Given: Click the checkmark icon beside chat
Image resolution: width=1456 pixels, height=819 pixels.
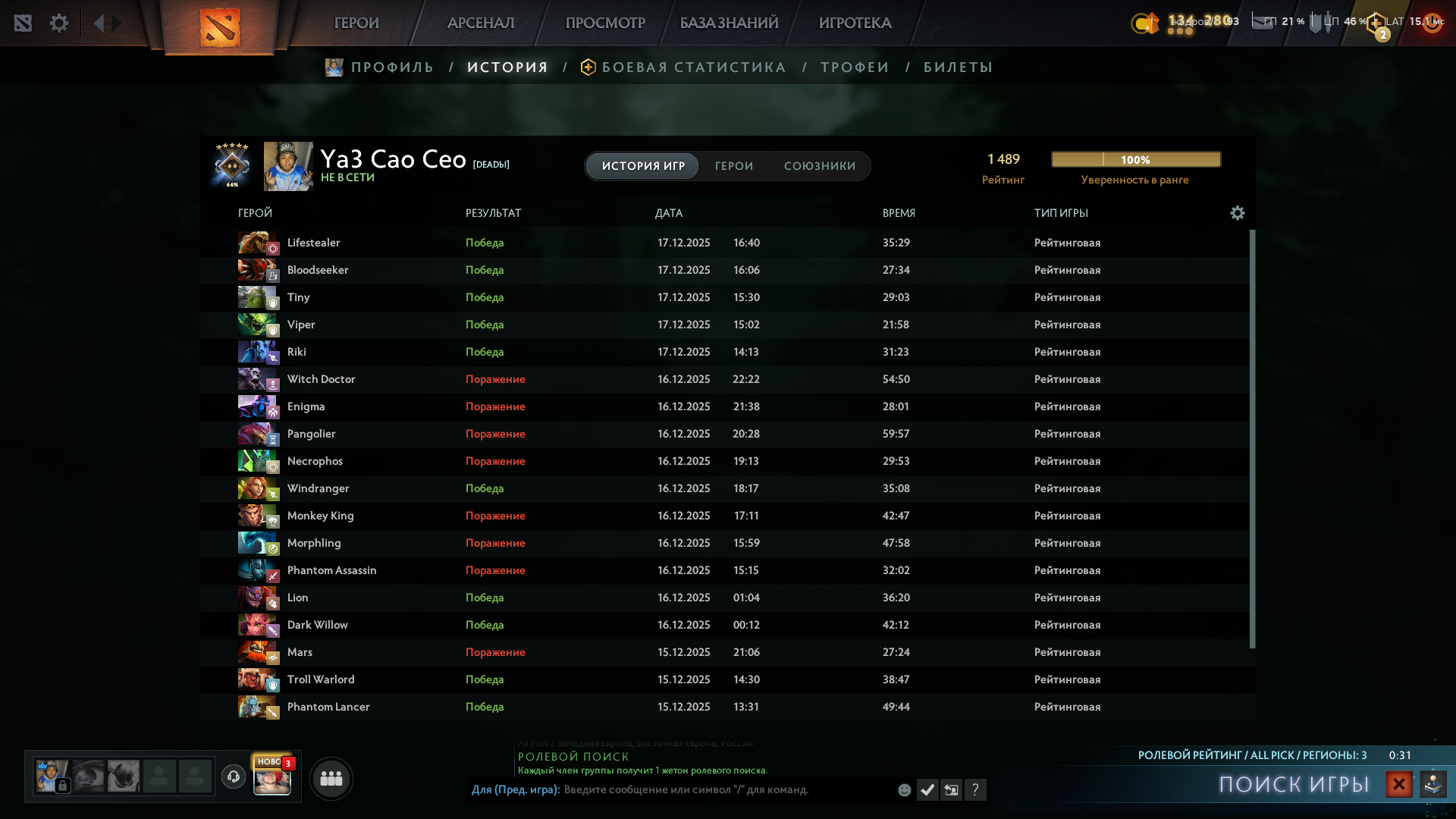Looking at the screenshot, I should coord(927,790).
